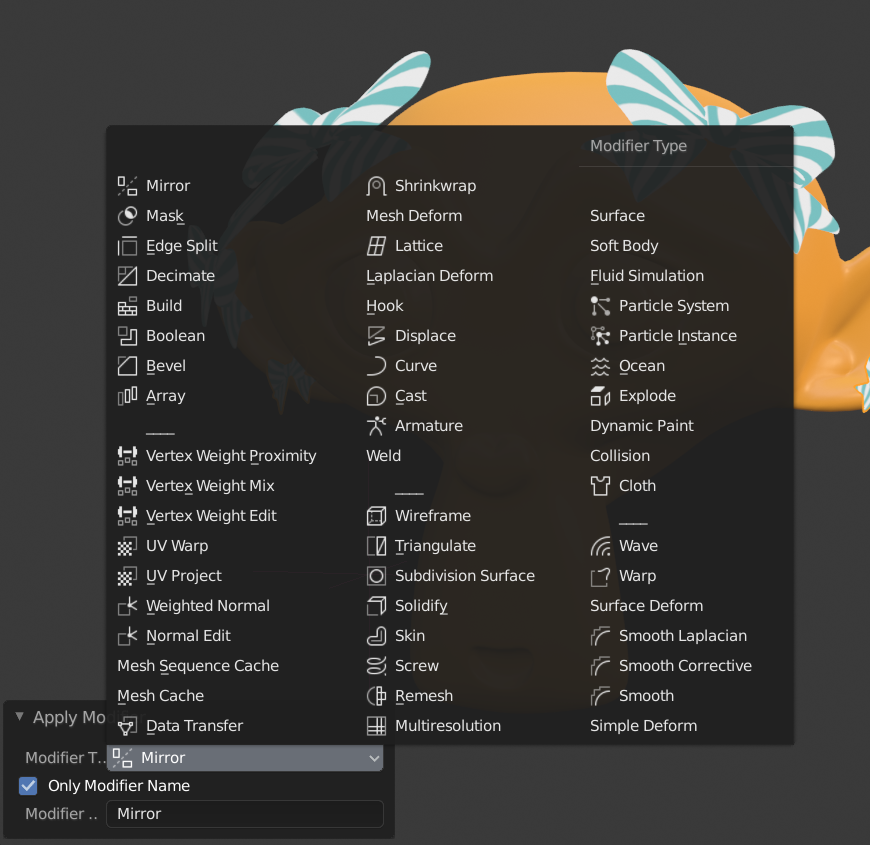Pick the Solidify modifier icon
This screenshot has height=845, width=870.
(376, 605)
